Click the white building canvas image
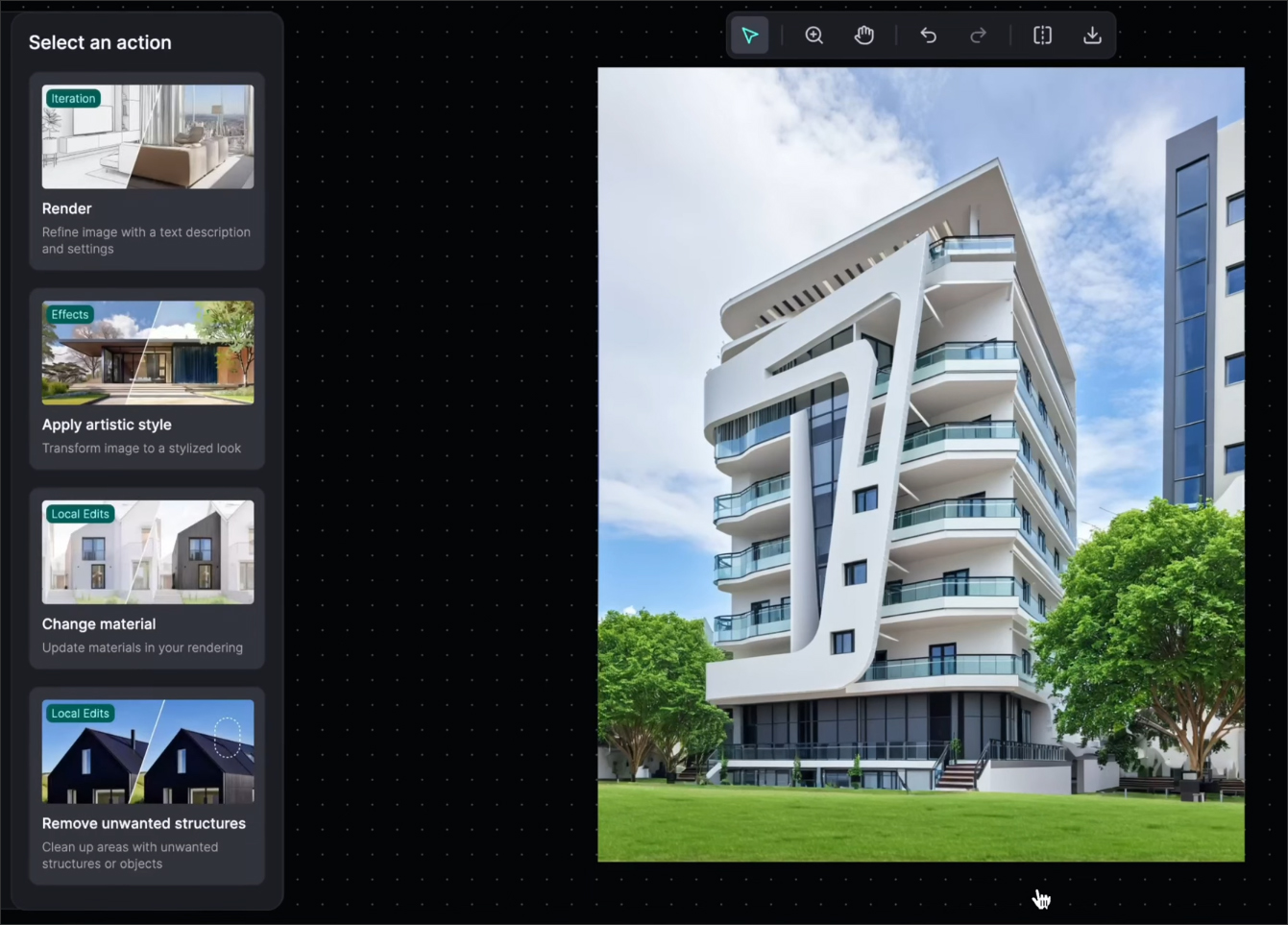The width and height of the screenshot is (1288, 925). coord(921,464)
